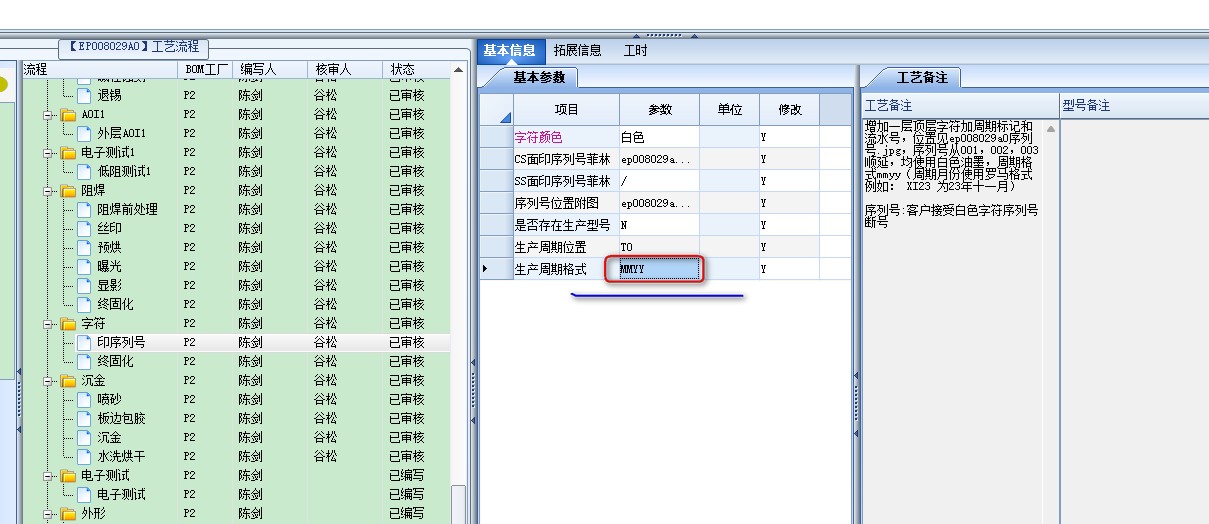The height and width of the screenshot is (524, 1209).
Task: Select the 阻焊前处理 process step
Action: pos(127,210)
